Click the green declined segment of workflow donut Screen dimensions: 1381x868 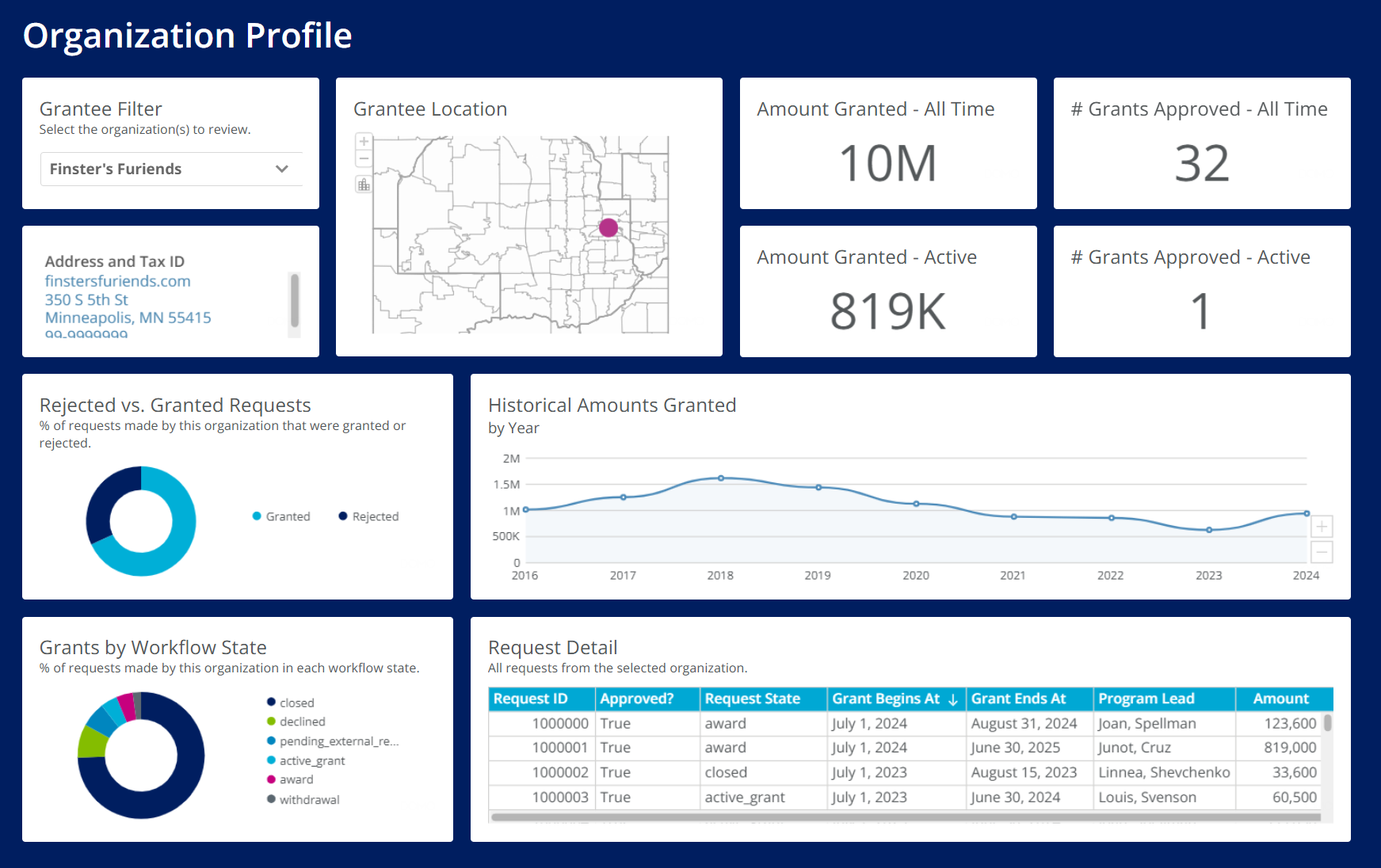91,741
